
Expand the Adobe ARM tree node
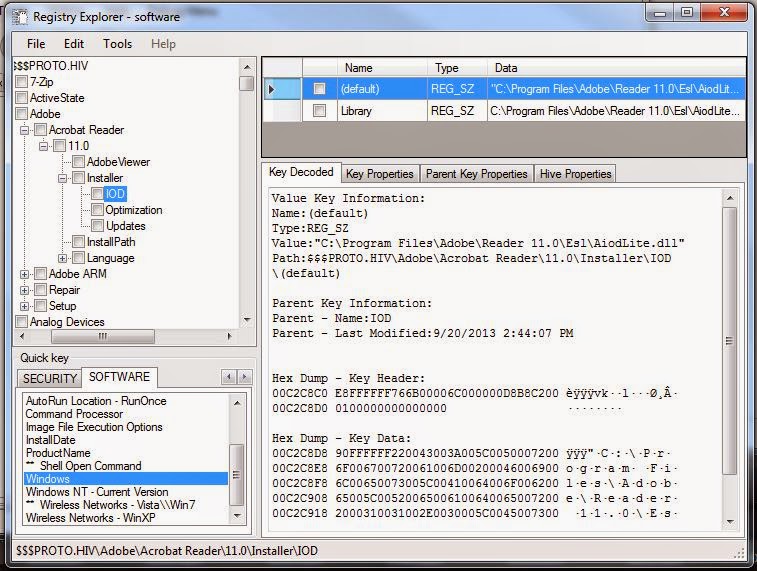click(24, 274)
